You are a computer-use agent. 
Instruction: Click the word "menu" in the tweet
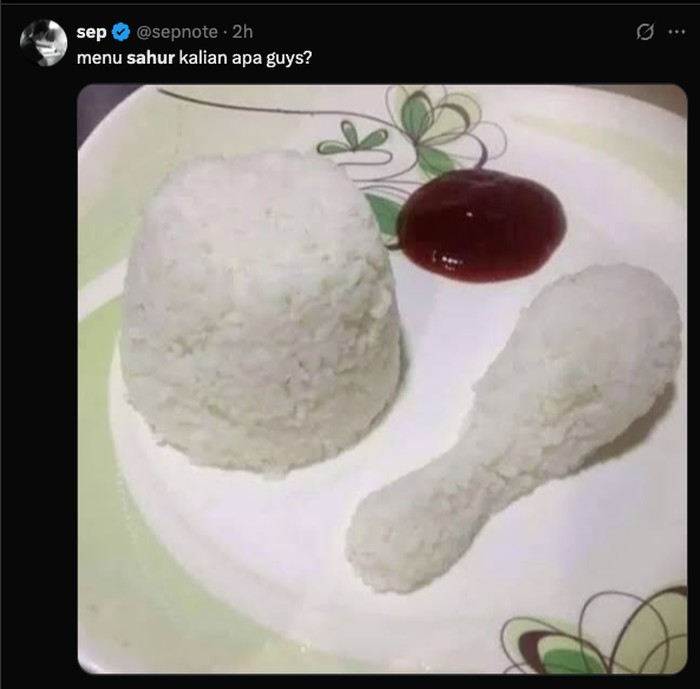coord(99,58)
